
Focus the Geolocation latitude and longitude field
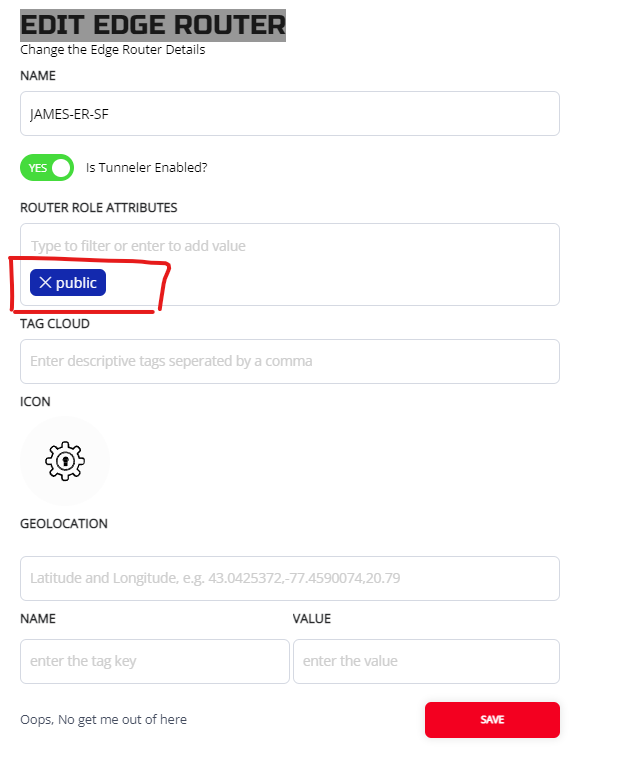point(289,578)
